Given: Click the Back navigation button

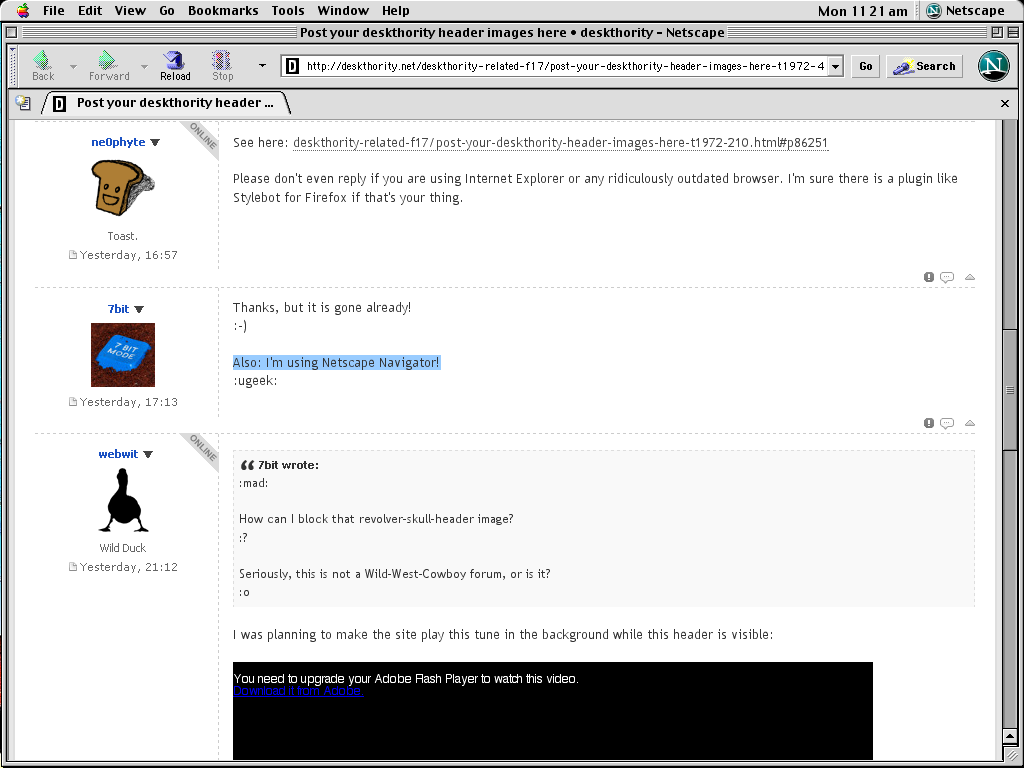Looking at the screenshot, I should 43,66.
